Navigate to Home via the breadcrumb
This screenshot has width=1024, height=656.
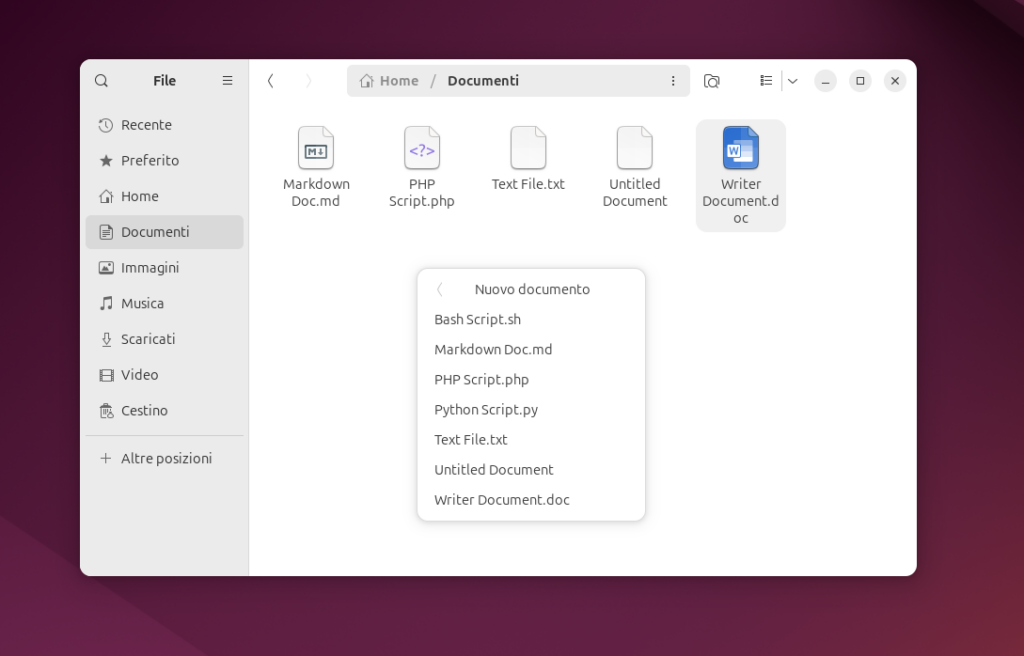tap(389, 81)
